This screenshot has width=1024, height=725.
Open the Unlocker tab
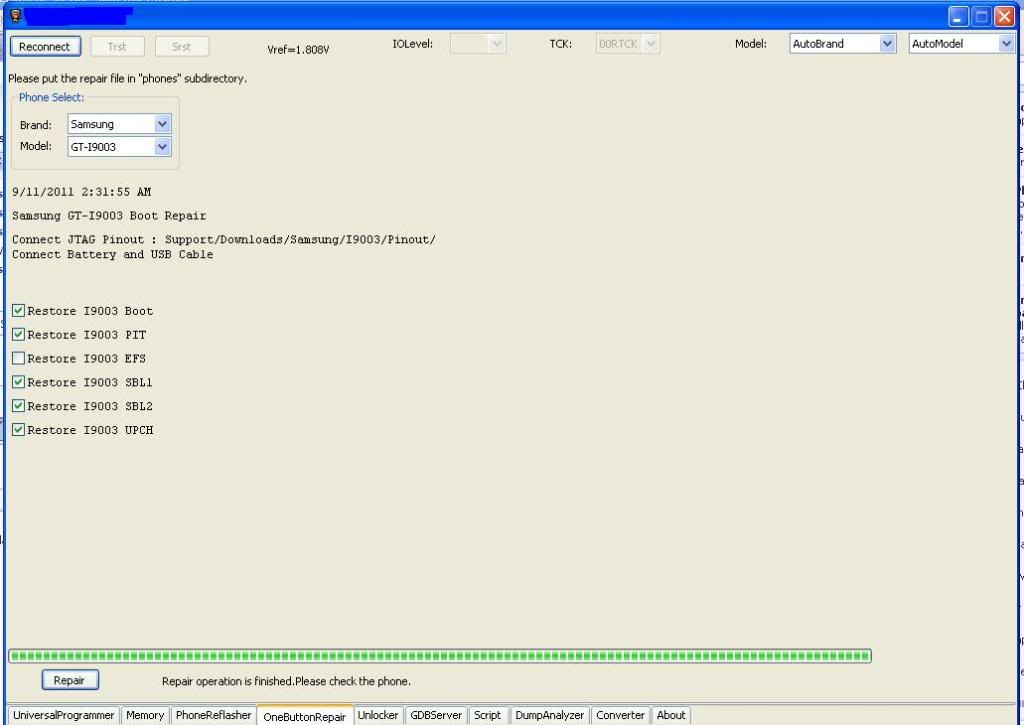(x=378, y=715)
